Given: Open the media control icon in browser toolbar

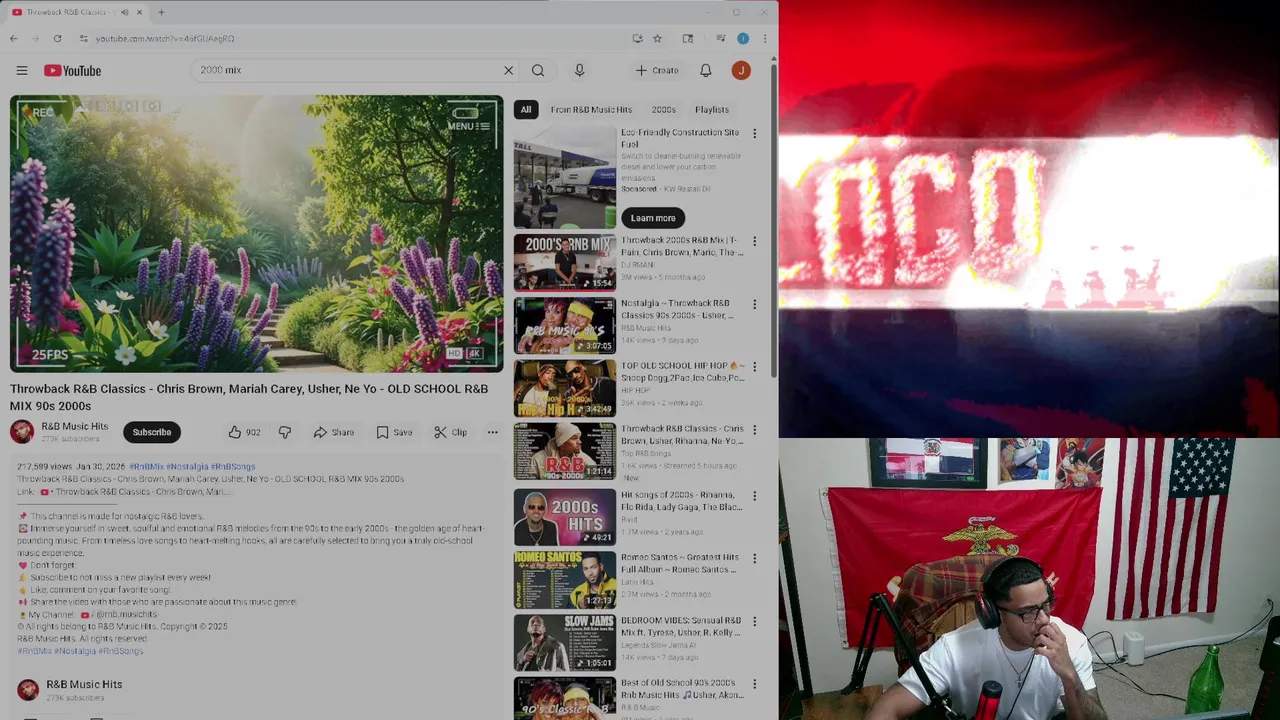Looking at the screenshot, I should (x=720, y=38).
